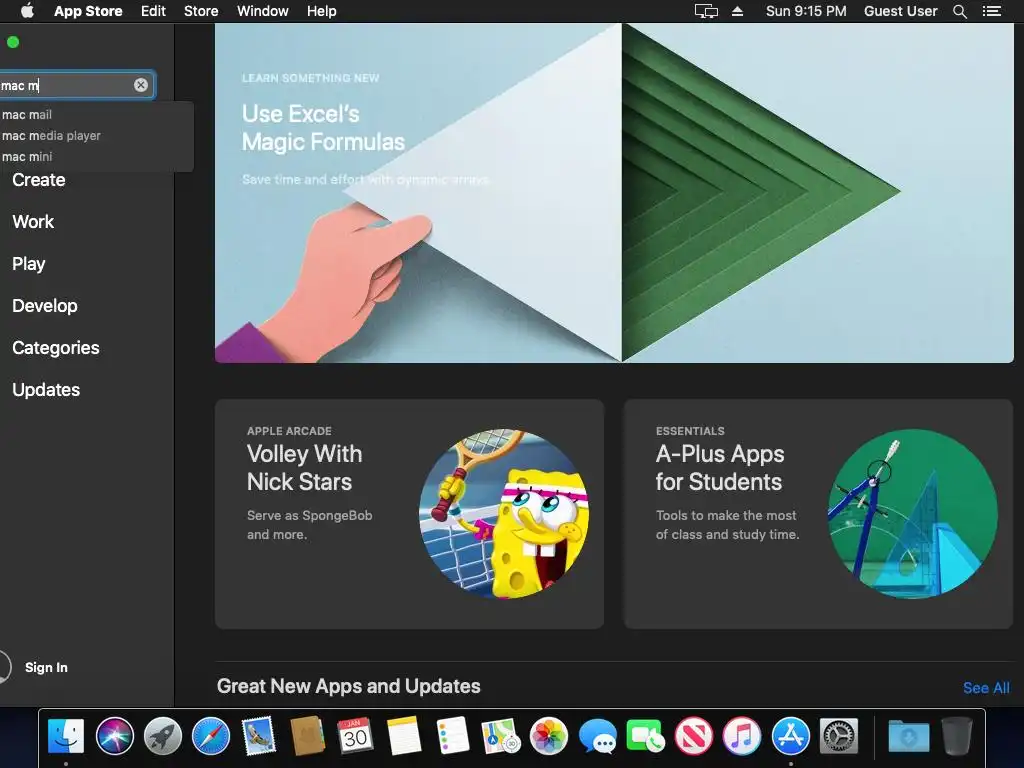Viewport: 1024px width, 768px height.
Task: Open Trash in the Dock
Action: tap(957, 736)
